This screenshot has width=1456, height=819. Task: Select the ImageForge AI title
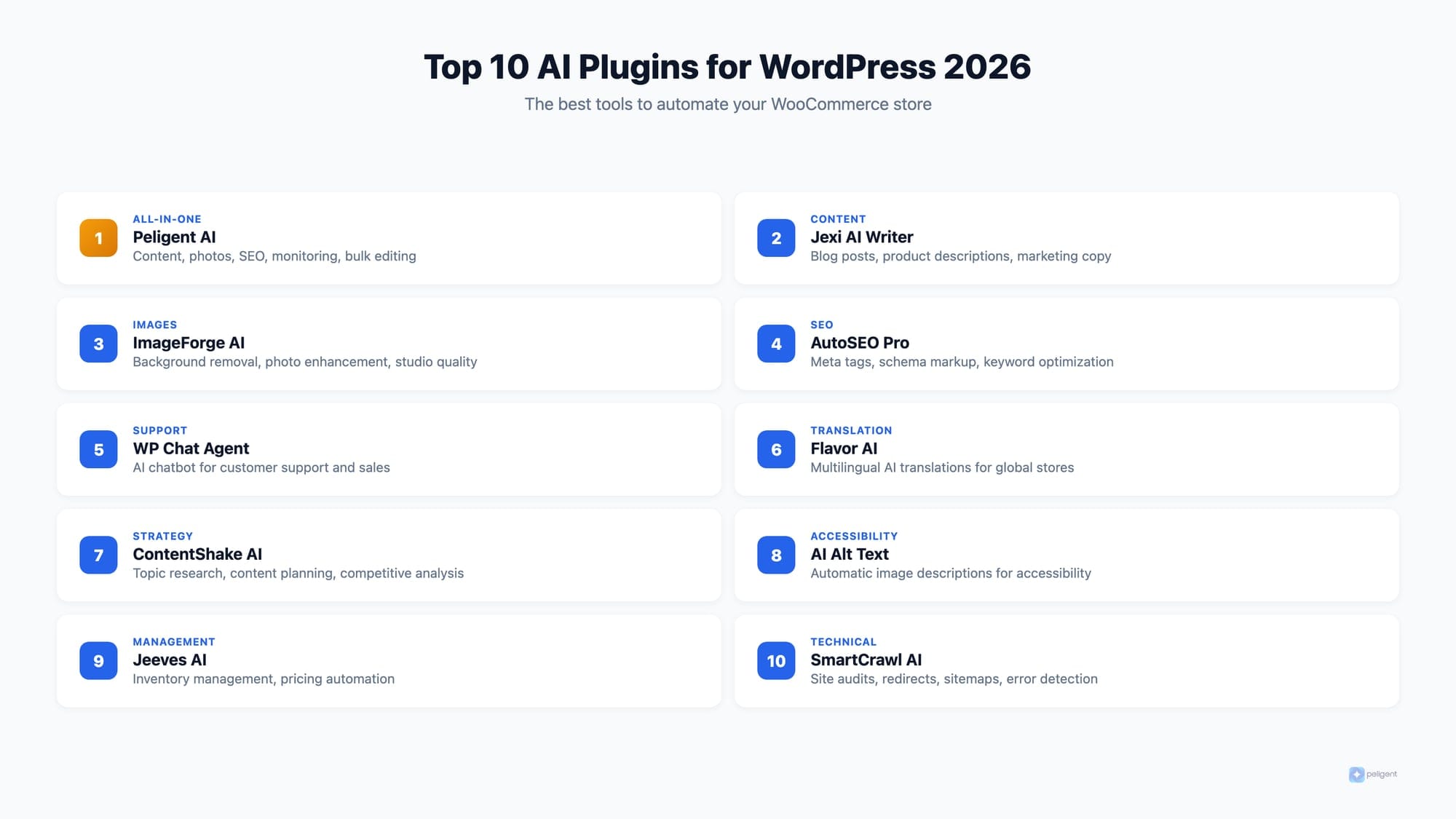(x=189, y=343)
